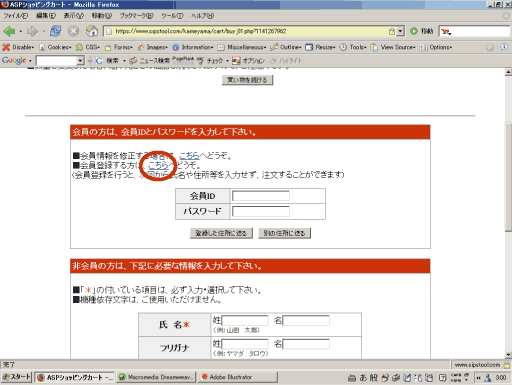This screenshot has width=512, height=385.
Task: Open the Outline developer toolbar menu
Action: 286,47
